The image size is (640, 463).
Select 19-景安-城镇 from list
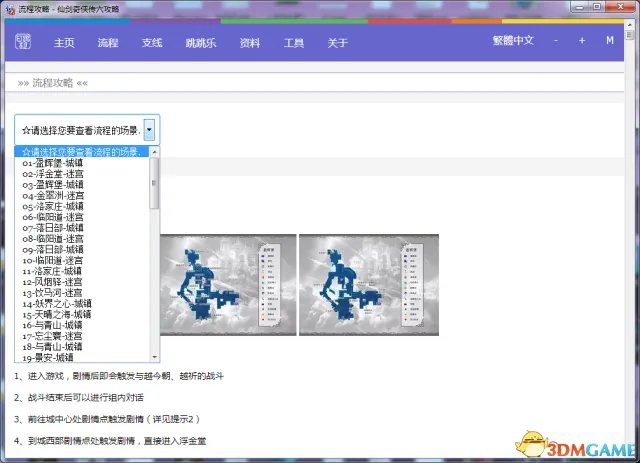coord(82,358)
